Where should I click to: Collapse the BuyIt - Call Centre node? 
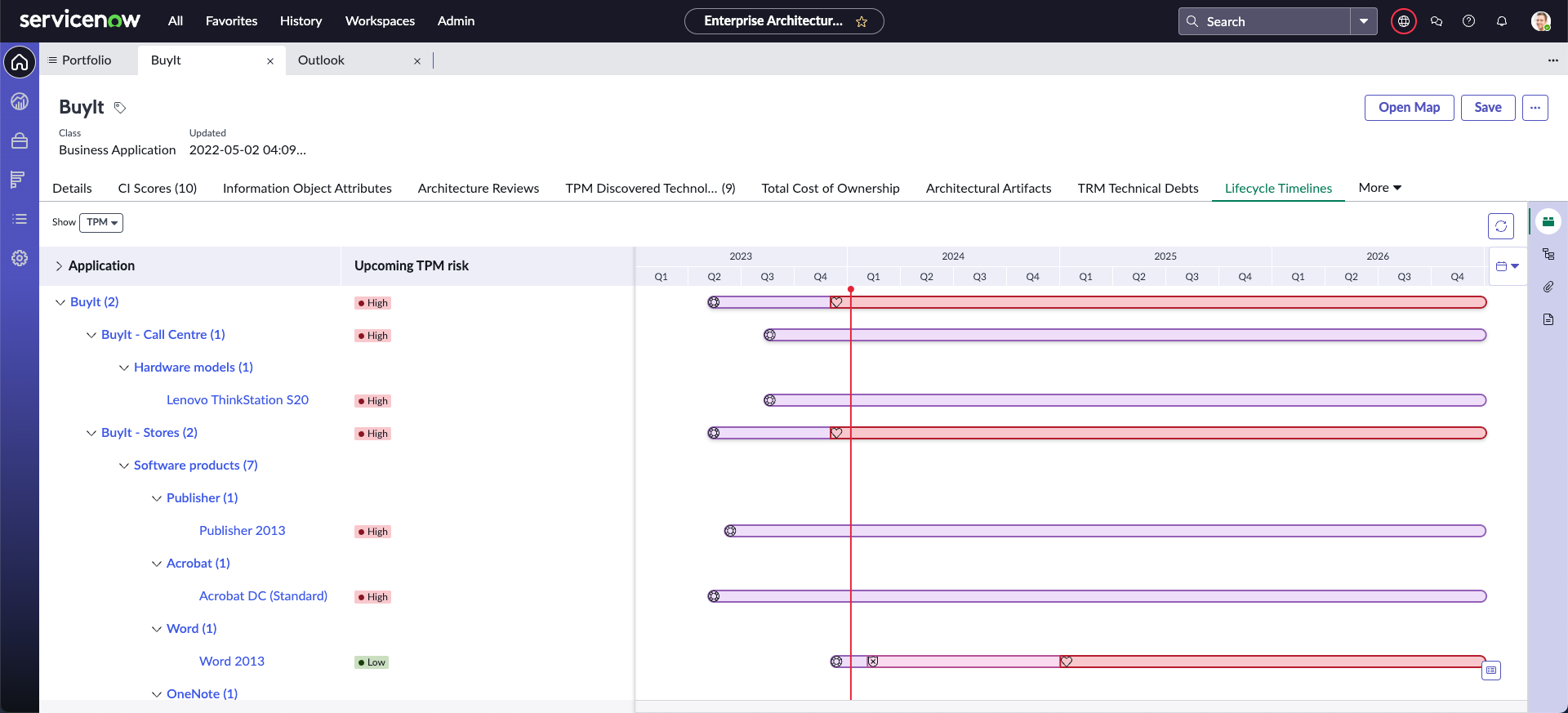coord(91,335)
